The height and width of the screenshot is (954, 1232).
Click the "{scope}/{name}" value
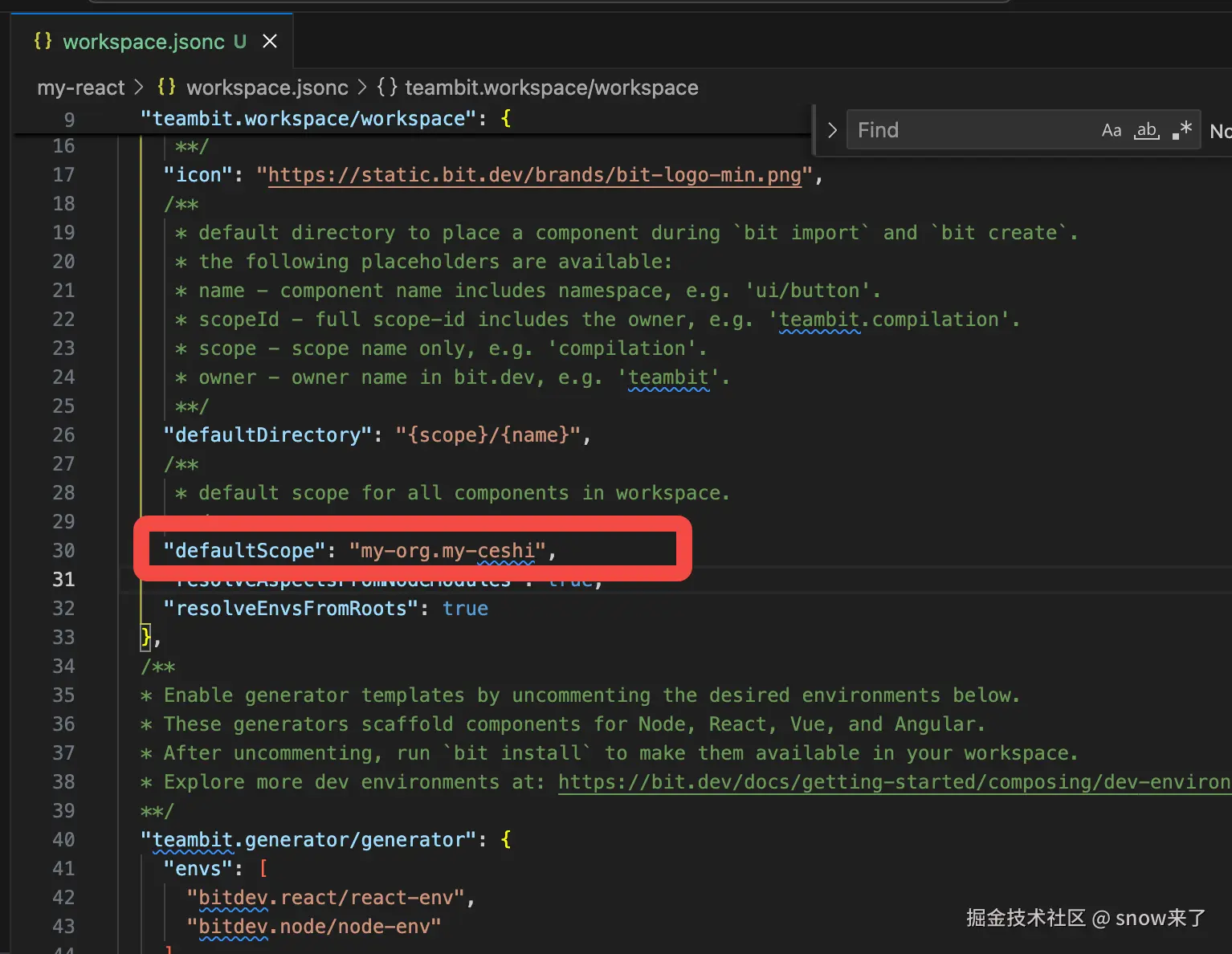tap(489, 435)
